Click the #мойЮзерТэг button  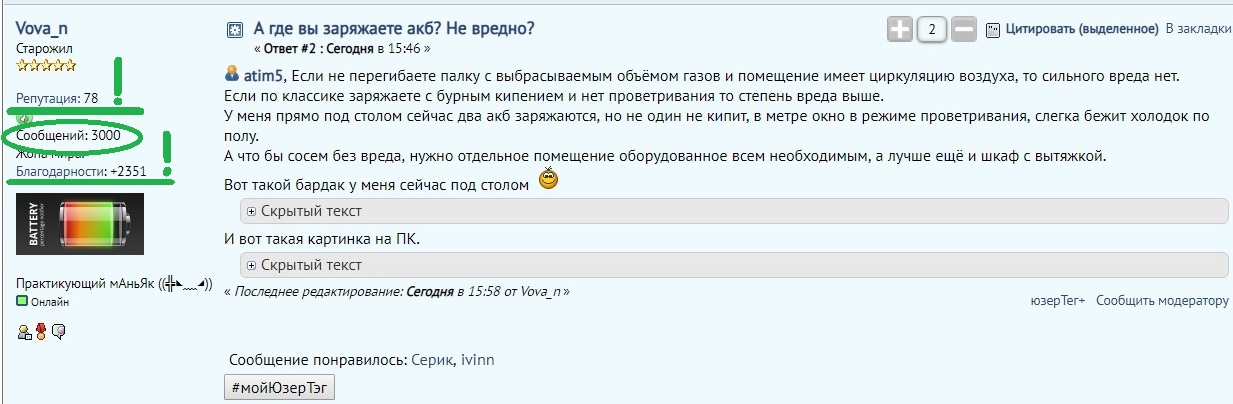pos(279,387)
